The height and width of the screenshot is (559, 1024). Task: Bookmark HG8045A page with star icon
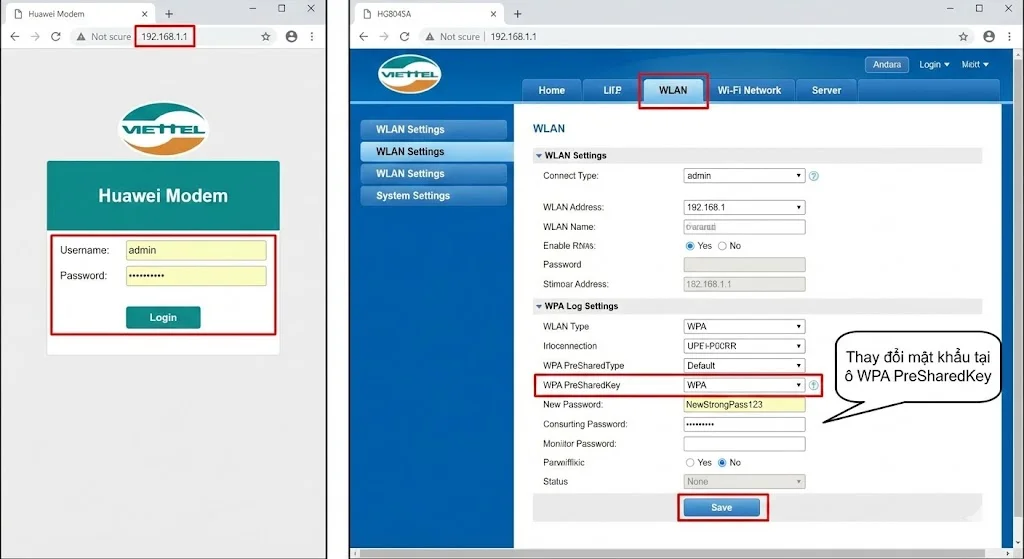pos(963,37)
